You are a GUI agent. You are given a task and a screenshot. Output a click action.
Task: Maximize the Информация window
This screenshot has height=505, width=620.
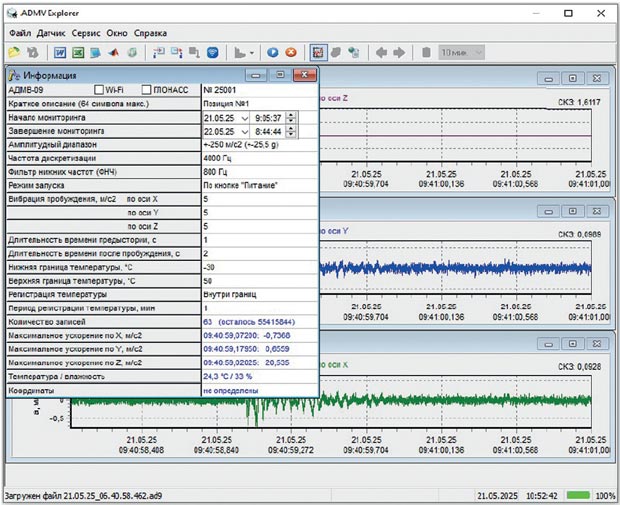tap(280, 75)
